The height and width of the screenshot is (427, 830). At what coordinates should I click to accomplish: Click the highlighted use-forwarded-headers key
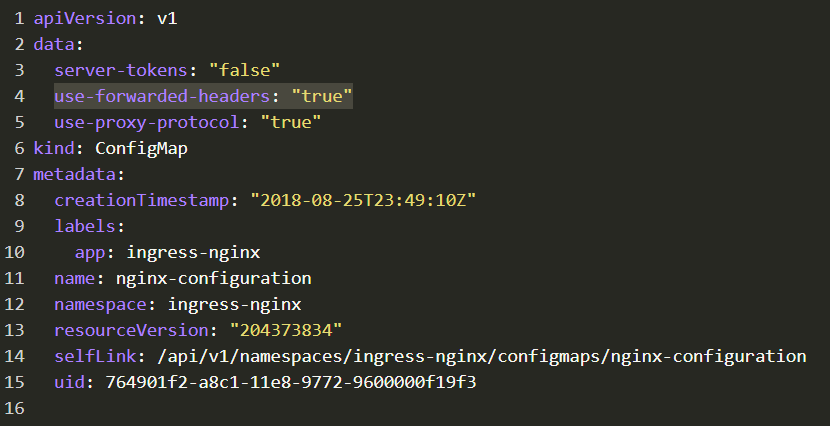(162, 96)
